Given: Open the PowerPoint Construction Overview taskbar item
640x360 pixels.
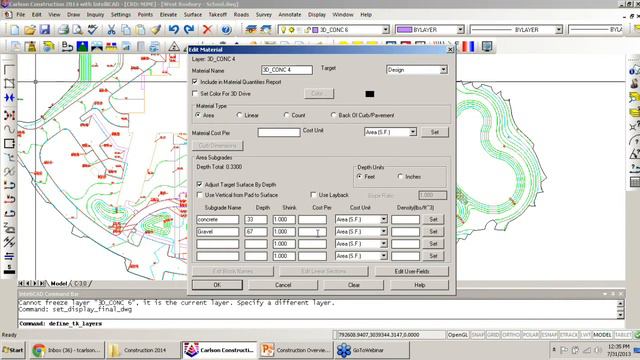Looking at the screenshot, I should (x=296, y=350).
